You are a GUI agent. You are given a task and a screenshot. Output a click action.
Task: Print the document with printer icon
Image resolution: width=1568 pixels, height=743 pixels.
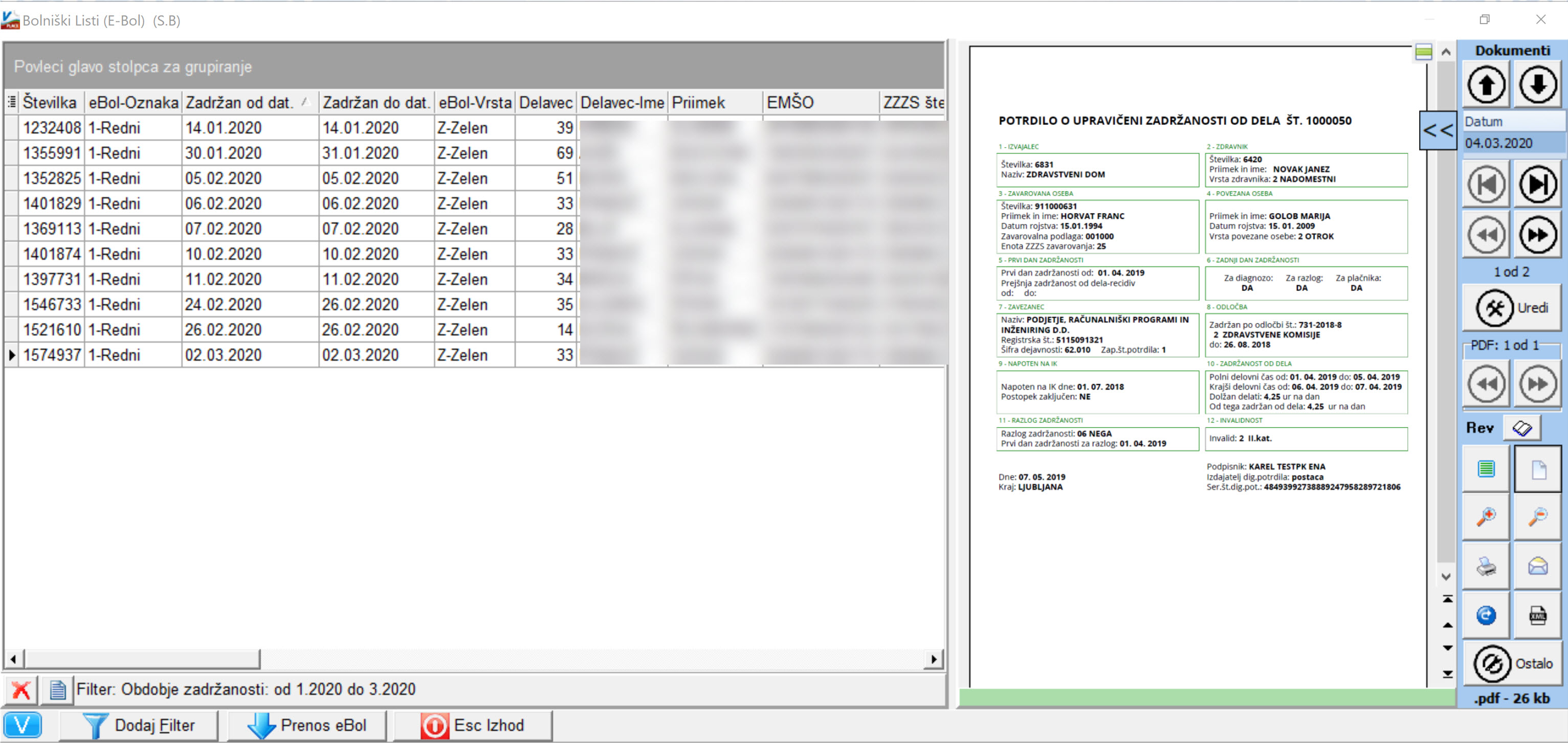coord(1486,567)
